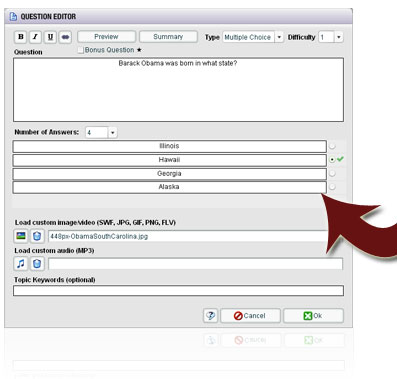Click the music note load audio icon

21,264
